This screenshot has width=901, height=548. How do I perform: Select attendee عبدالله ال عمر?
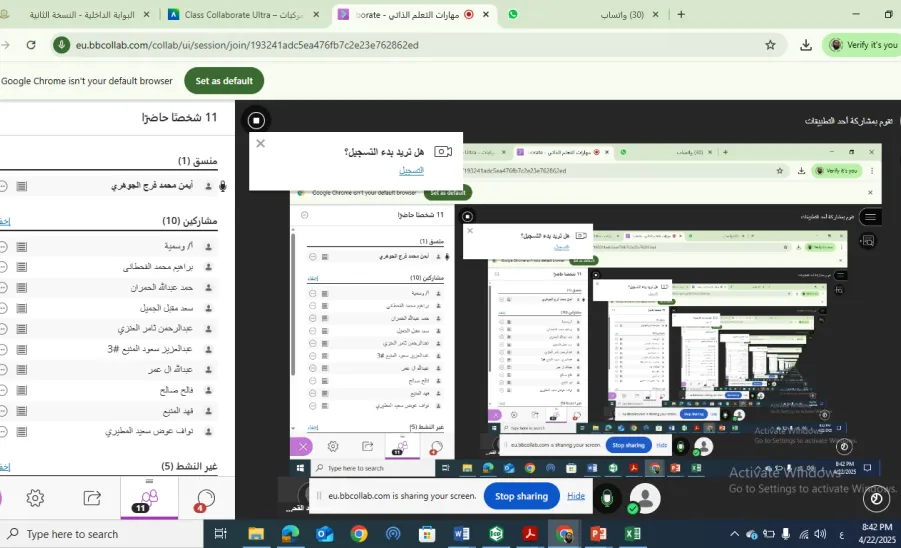click(x=170, y=369)
